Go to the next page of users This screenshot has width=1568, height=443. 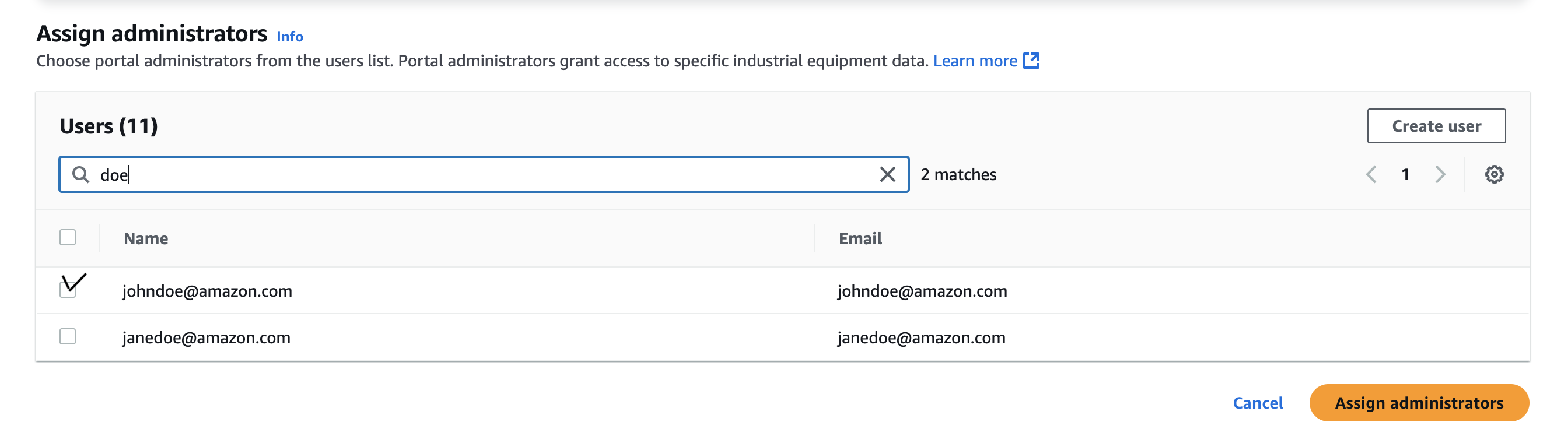point(1440,175)
